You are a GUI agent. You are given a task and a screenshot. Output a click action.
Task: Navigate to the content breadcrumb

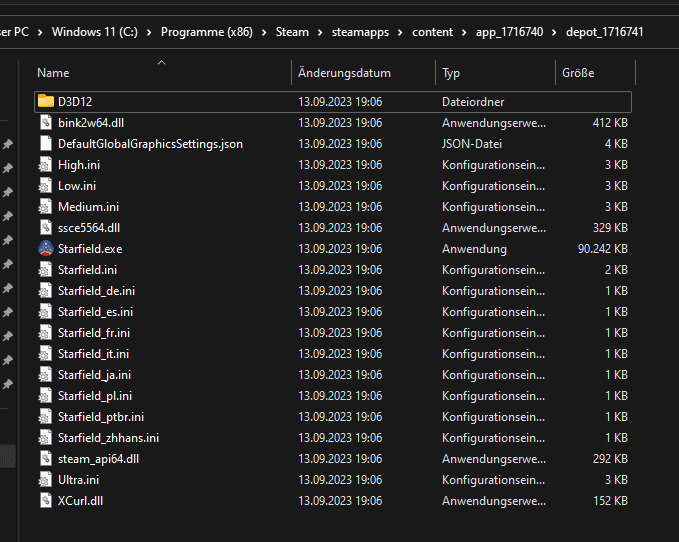click(x=432, y=32)
